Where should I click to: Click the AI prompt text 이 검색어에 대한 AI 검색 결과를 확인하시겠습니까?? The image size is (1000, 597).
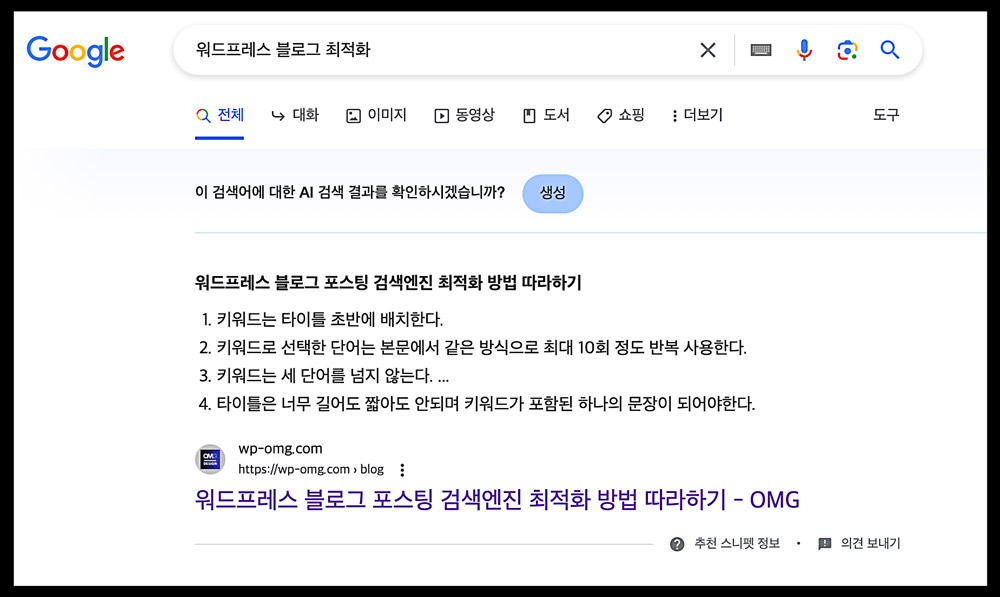349,193
